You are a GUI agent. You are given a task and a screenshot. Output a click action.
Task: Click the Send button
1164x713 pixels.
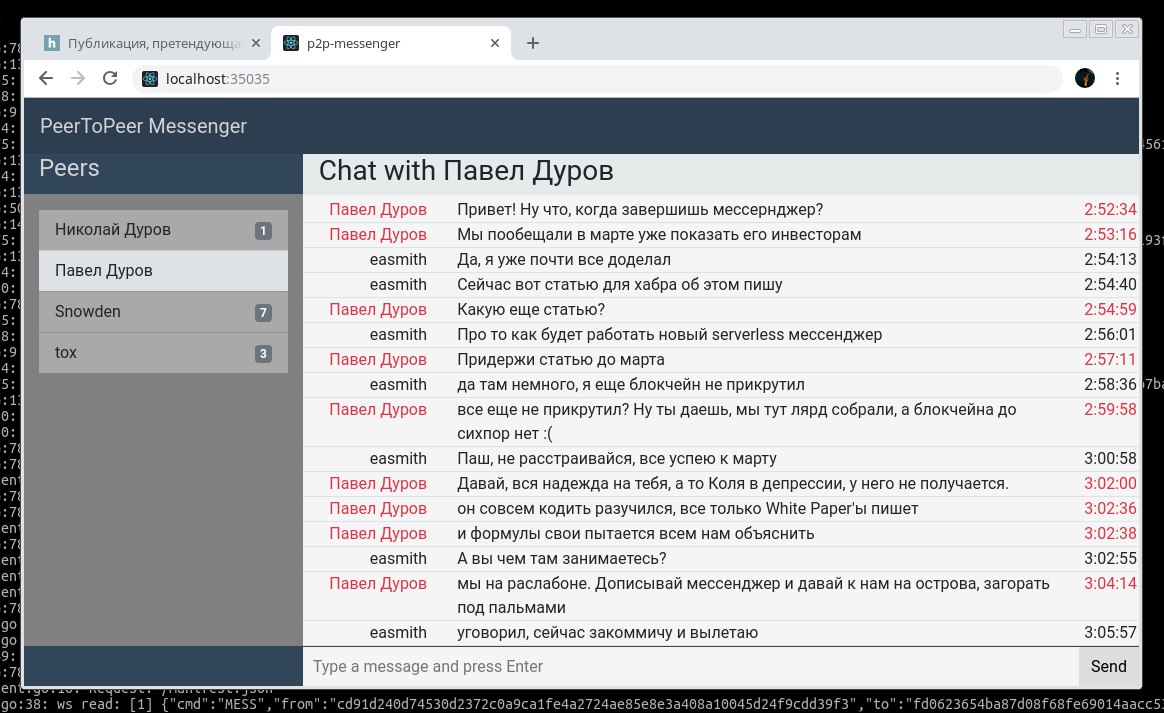point(1108,666)
